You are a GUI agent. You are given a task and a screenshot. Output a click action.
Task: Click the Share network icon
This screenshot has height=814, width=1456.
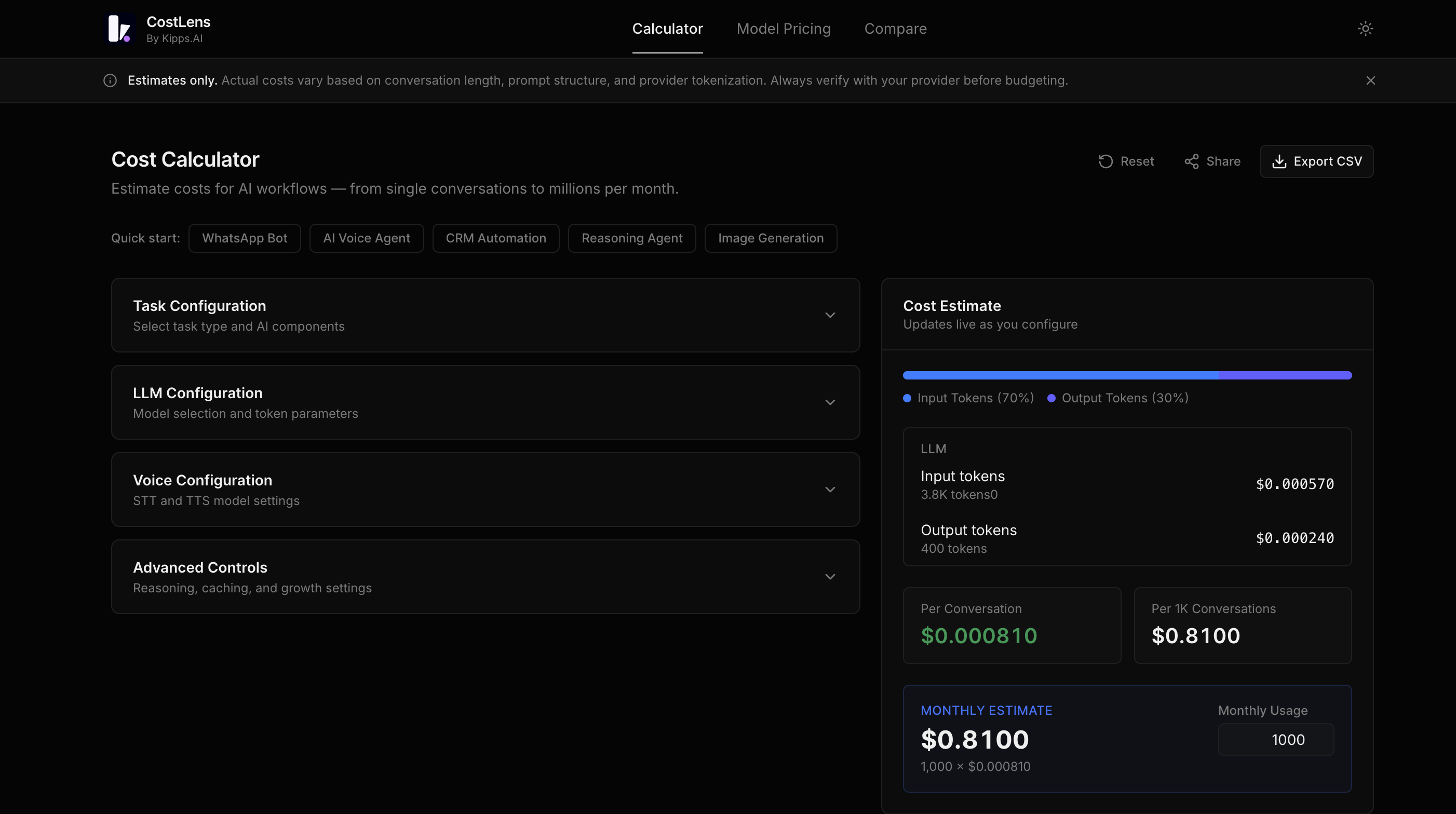1192,161
